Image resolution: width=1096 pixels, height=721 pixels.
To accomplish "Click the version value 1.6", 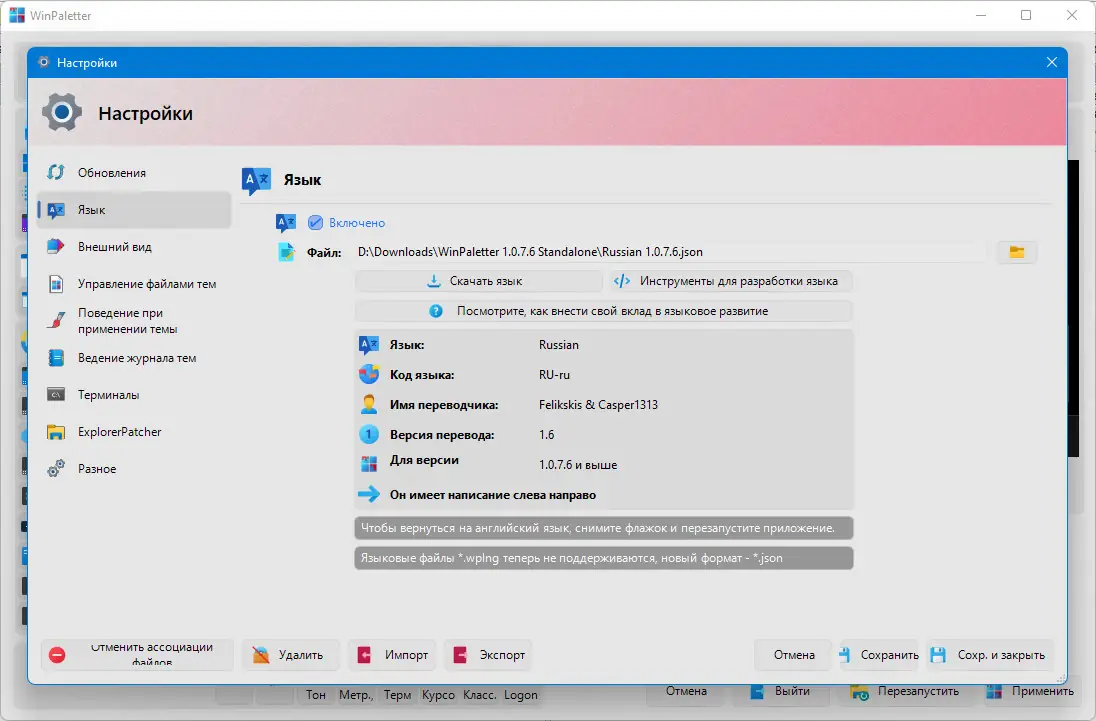I will pyautogui.click(x=547, y=435).
